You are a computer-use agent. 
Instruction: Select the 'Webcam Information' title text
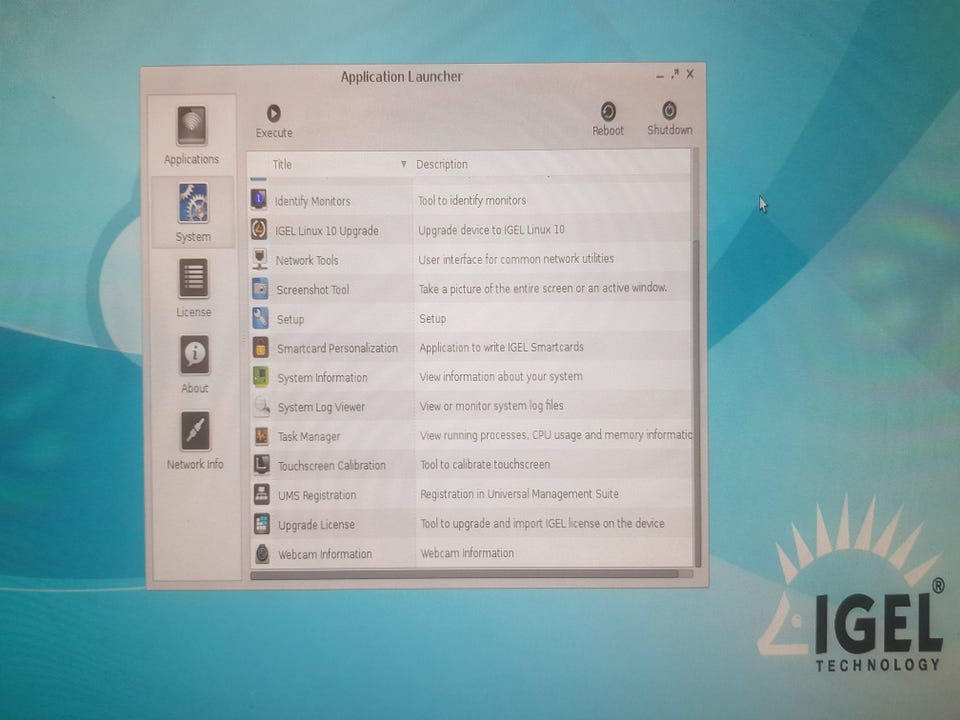(325, 554)
